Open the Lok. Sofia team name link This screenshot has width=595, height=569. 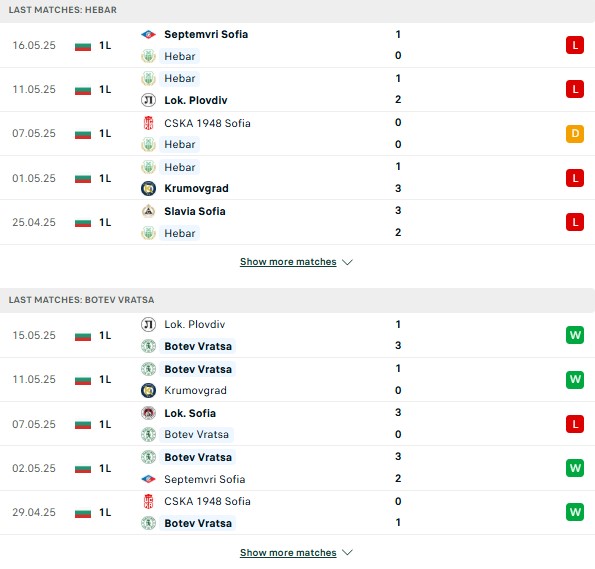(190, 413)
